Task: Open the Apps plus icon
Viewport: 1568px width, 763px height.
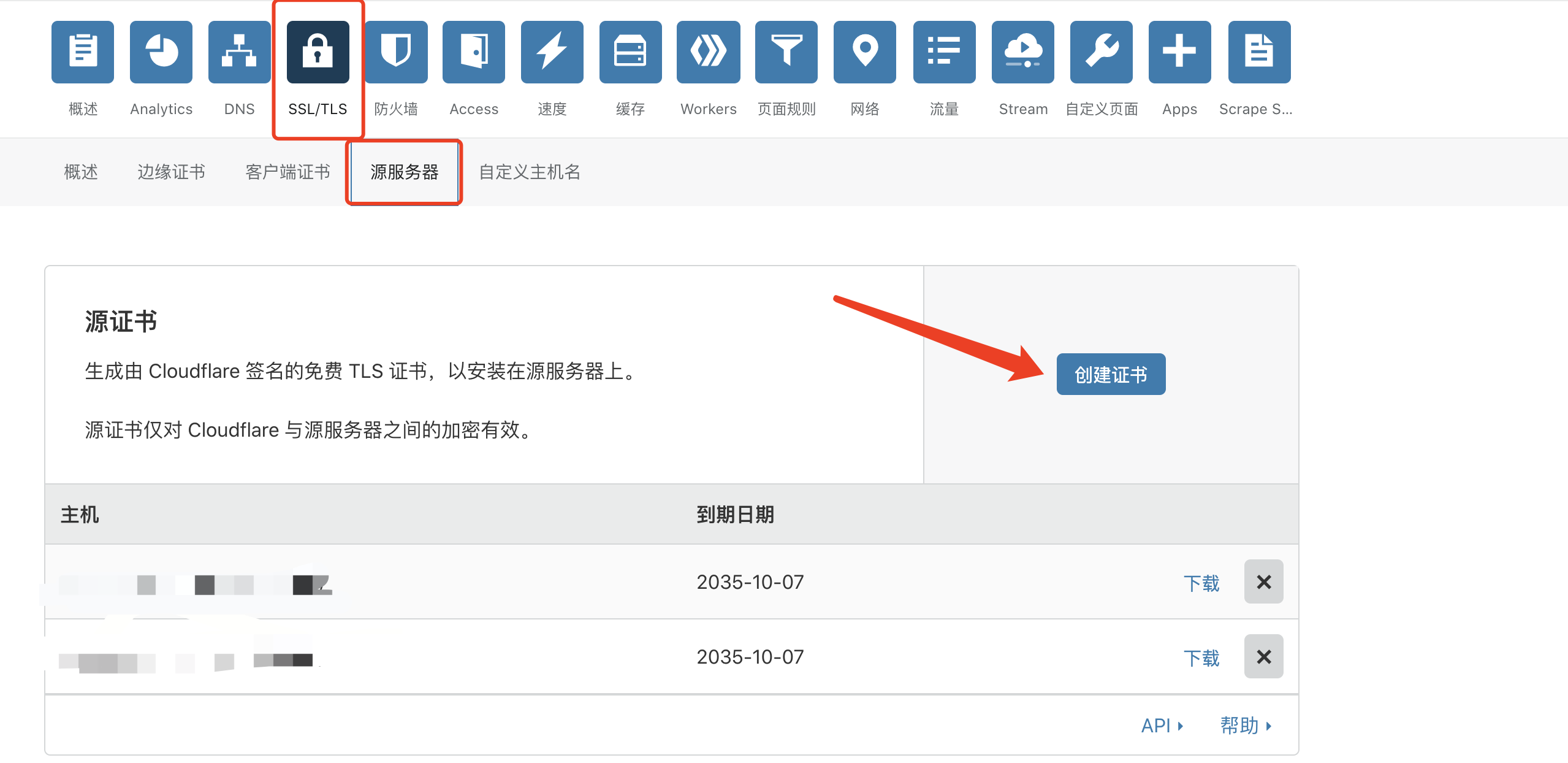Action: point(1179,52)
